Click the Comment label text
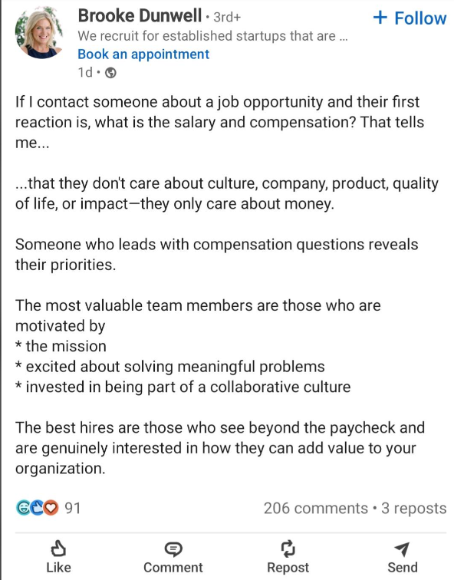 [x=173, y=567]
